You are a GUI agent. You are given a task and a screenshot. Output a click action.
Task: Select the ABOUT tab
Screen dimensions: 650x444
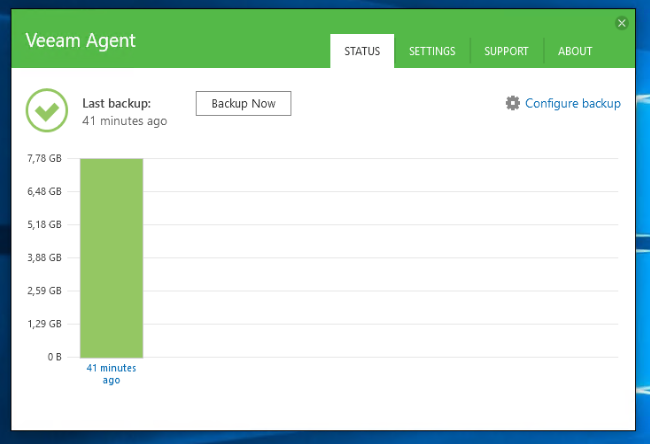(x=575, y=51)
